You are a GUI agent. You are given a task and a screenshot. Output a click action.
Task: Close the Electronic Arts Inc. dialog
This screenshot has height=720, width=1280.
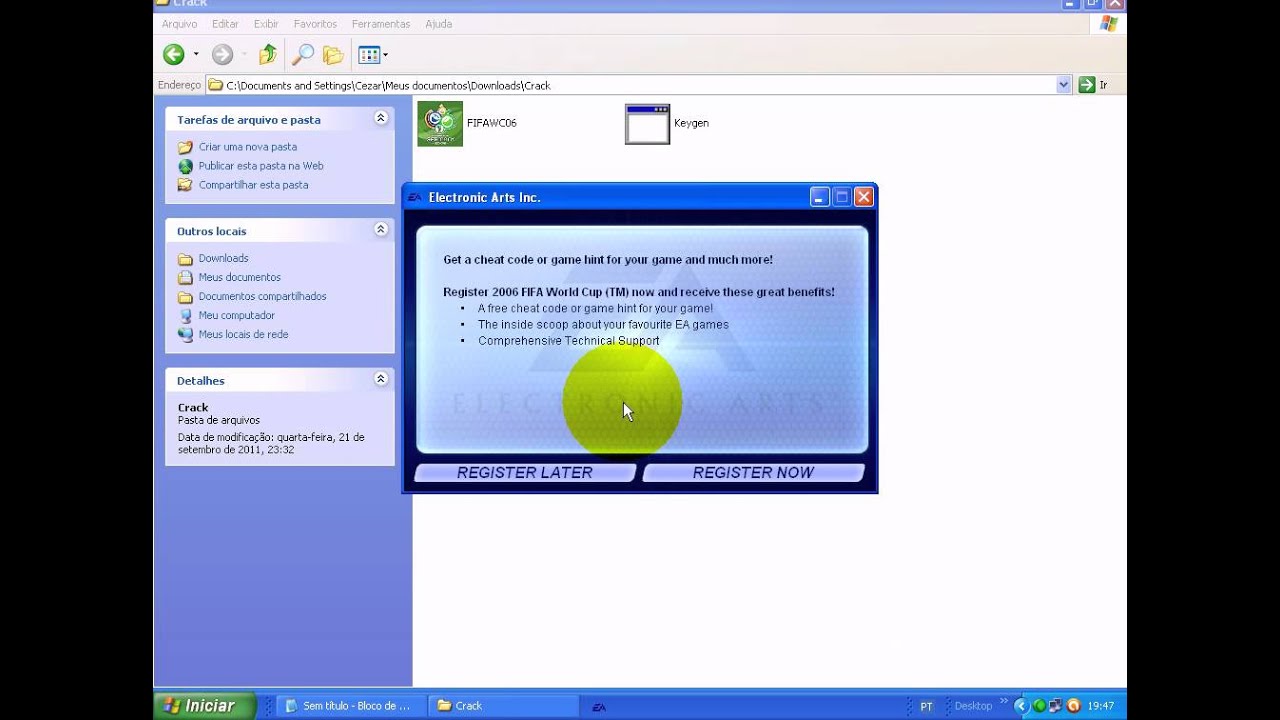[x=864, y=197]
